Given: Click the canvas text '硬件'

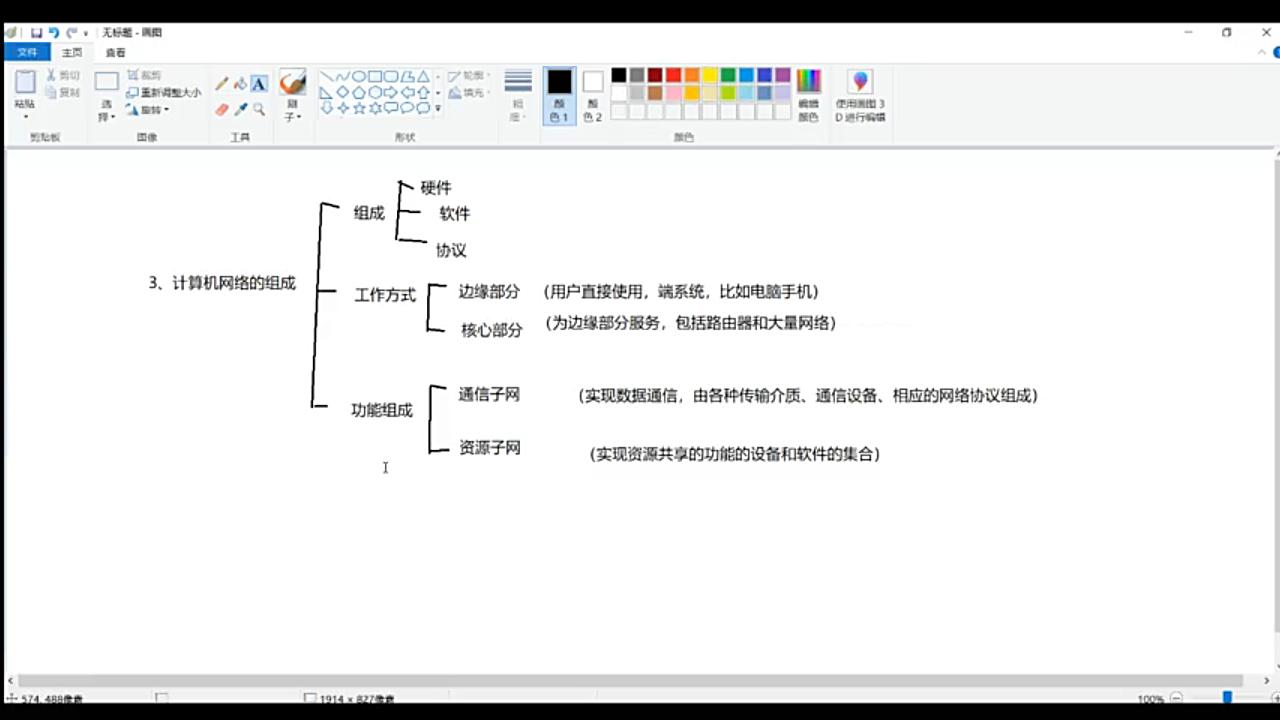Looking at the screenshot, I should click(x=436, y=188).
